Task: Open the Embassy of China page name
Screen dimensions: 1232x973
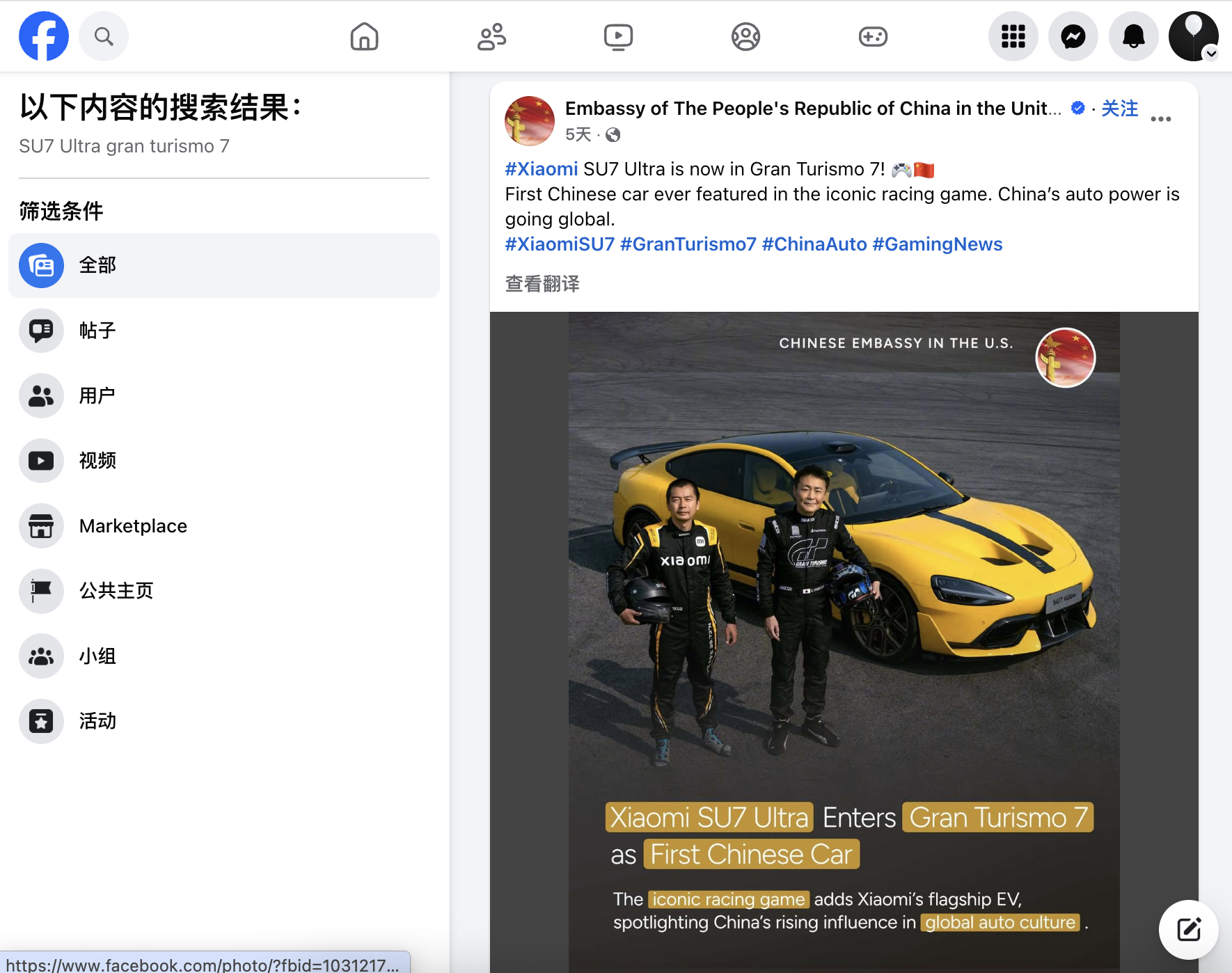Action: tap(813, 109)
